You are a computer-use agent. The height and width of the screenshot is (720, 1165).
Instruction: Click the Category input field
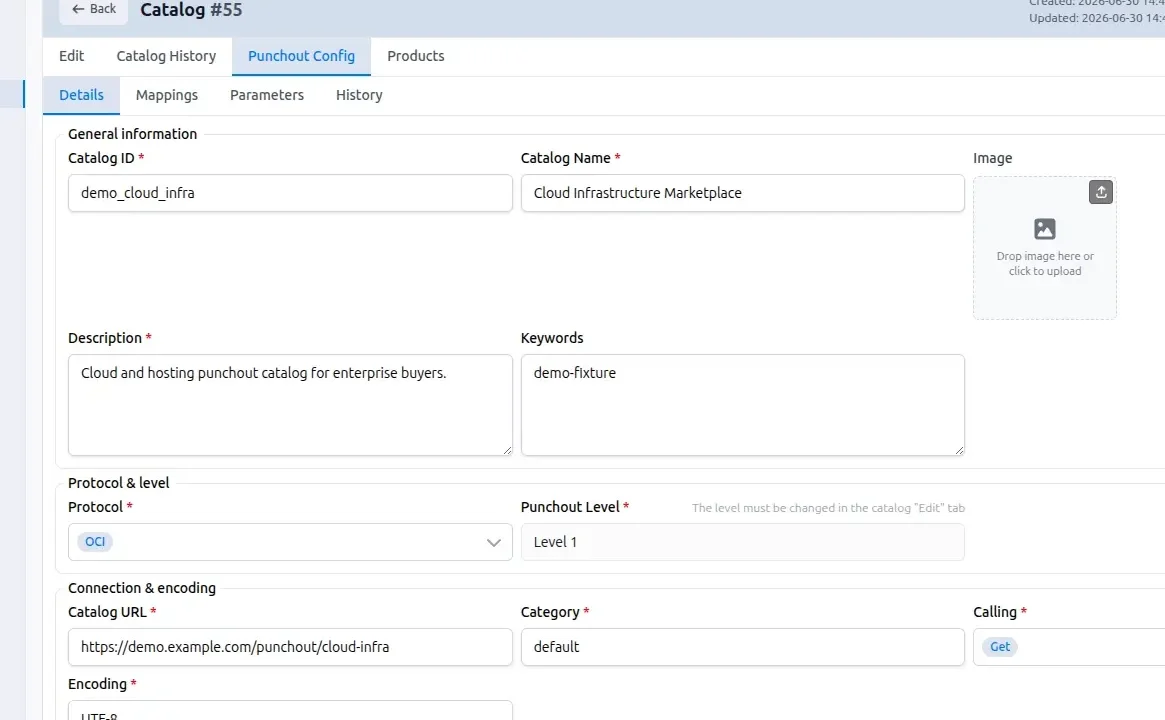pos(743,647)
